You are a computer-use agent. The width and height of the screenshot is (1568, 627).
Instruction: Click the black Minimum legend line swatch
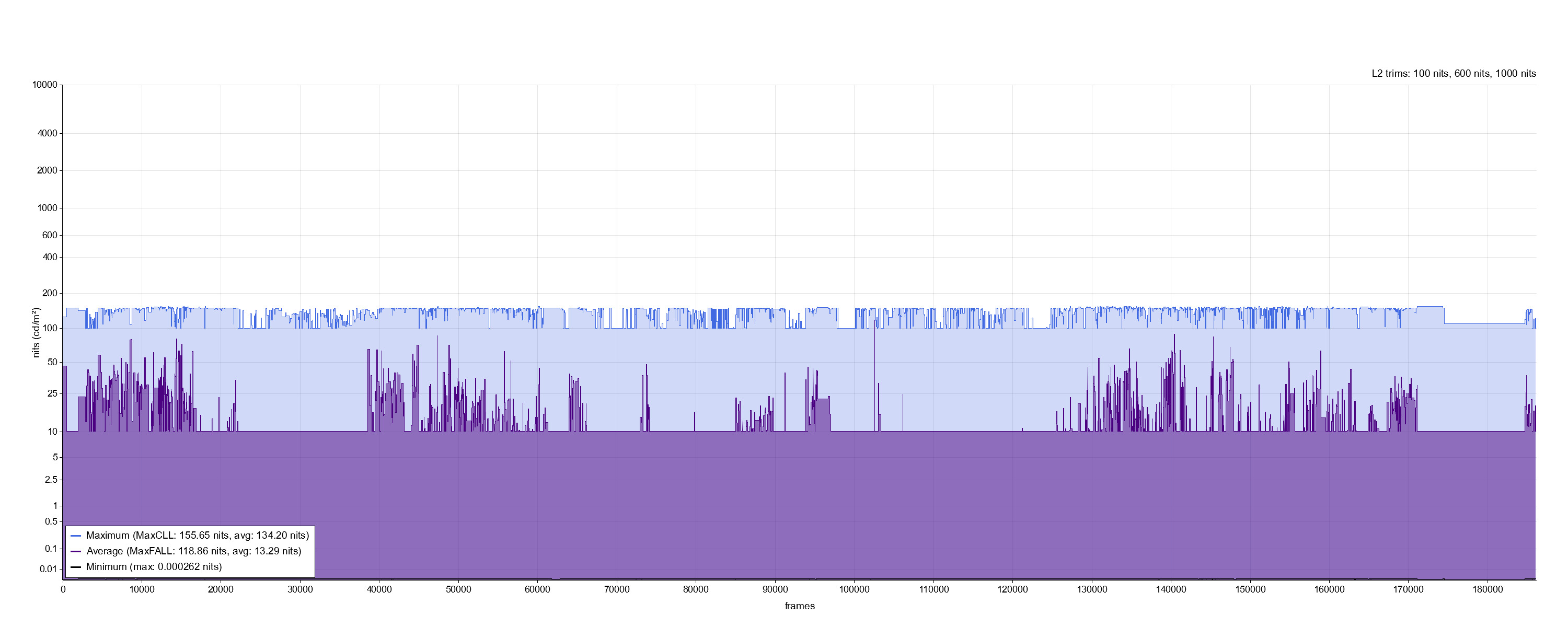click(x=76, y=567)
